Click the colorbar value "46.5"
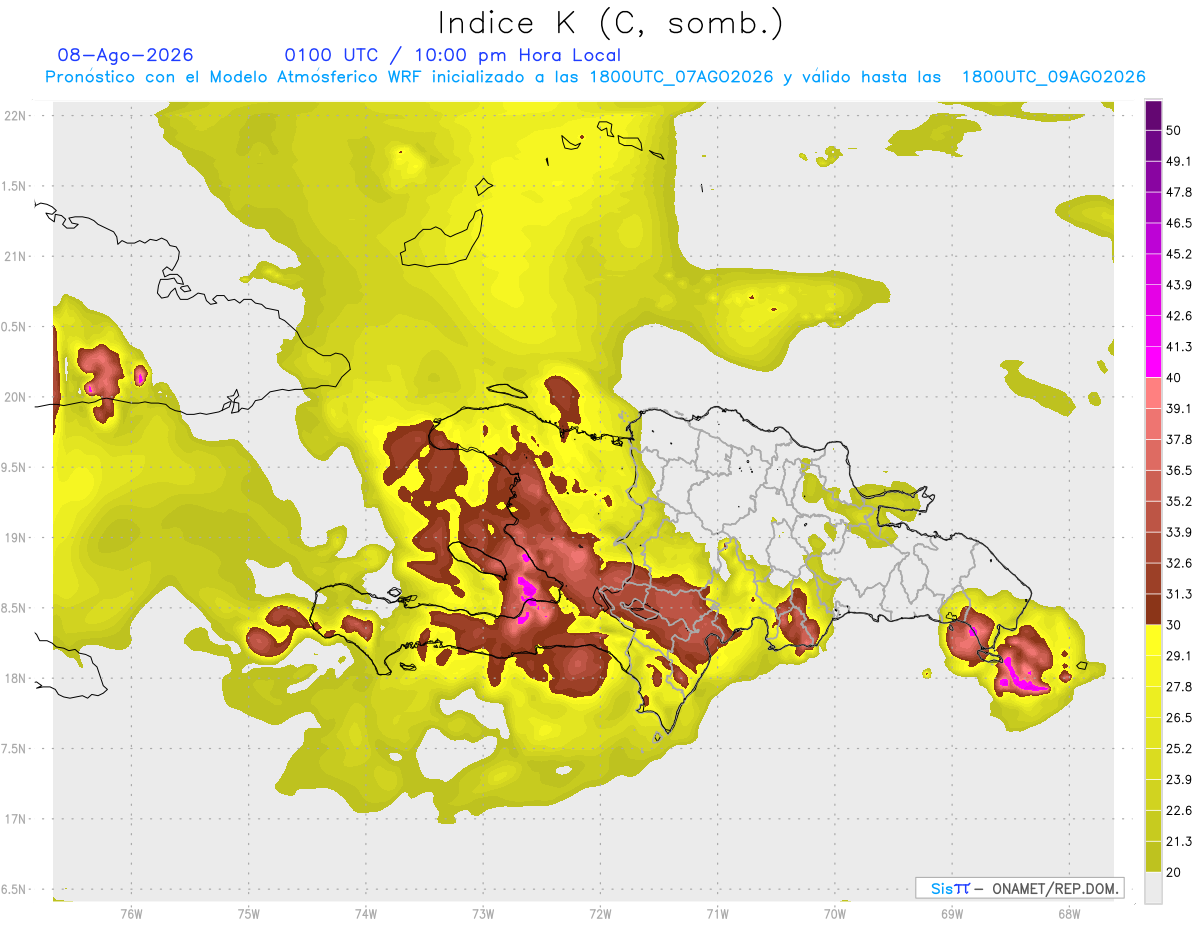Viewport: 1200px width, 927px height. pyautogui.click(x=1179, y=223)
